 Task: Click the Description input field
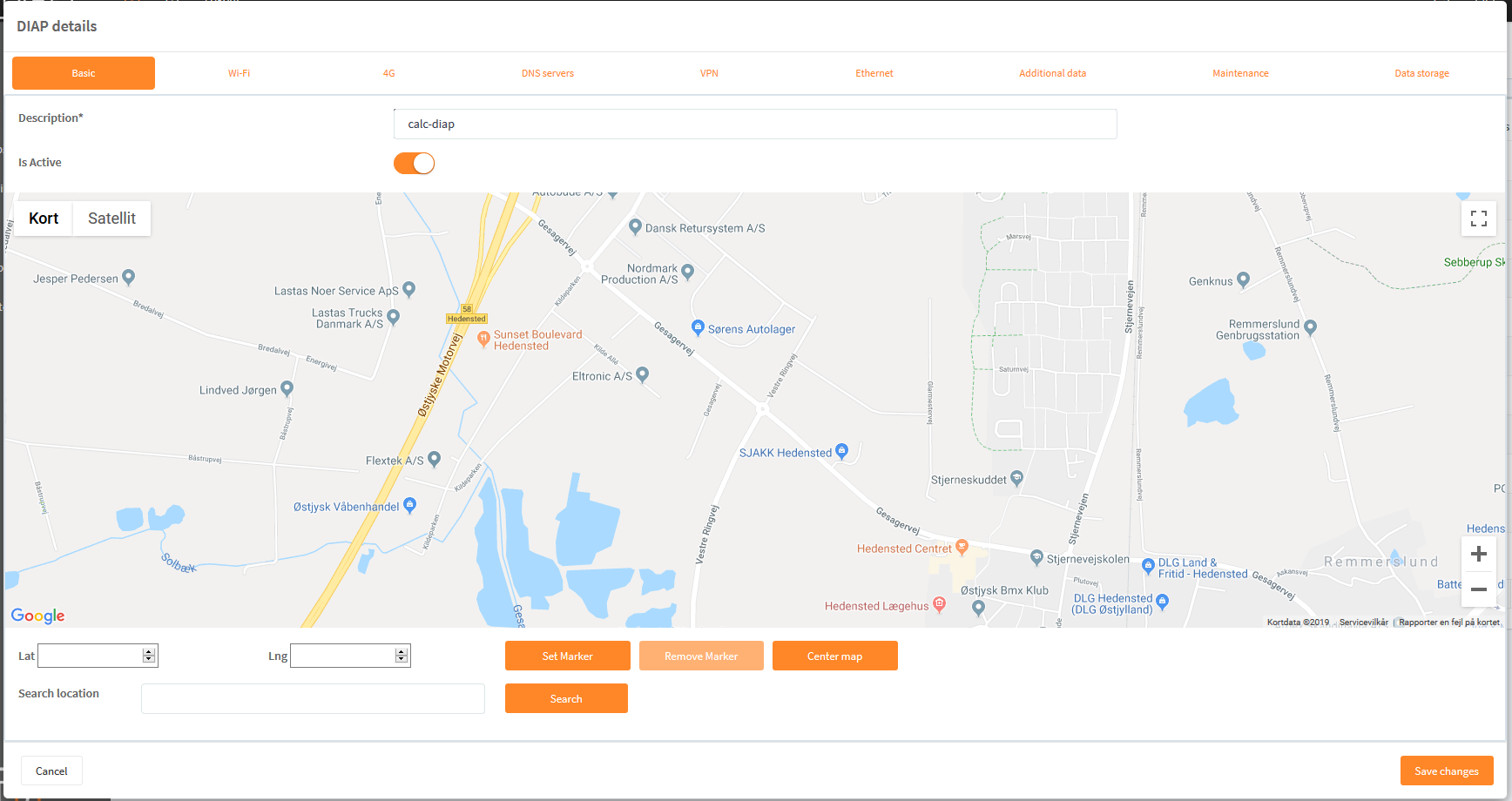[755, 124]
